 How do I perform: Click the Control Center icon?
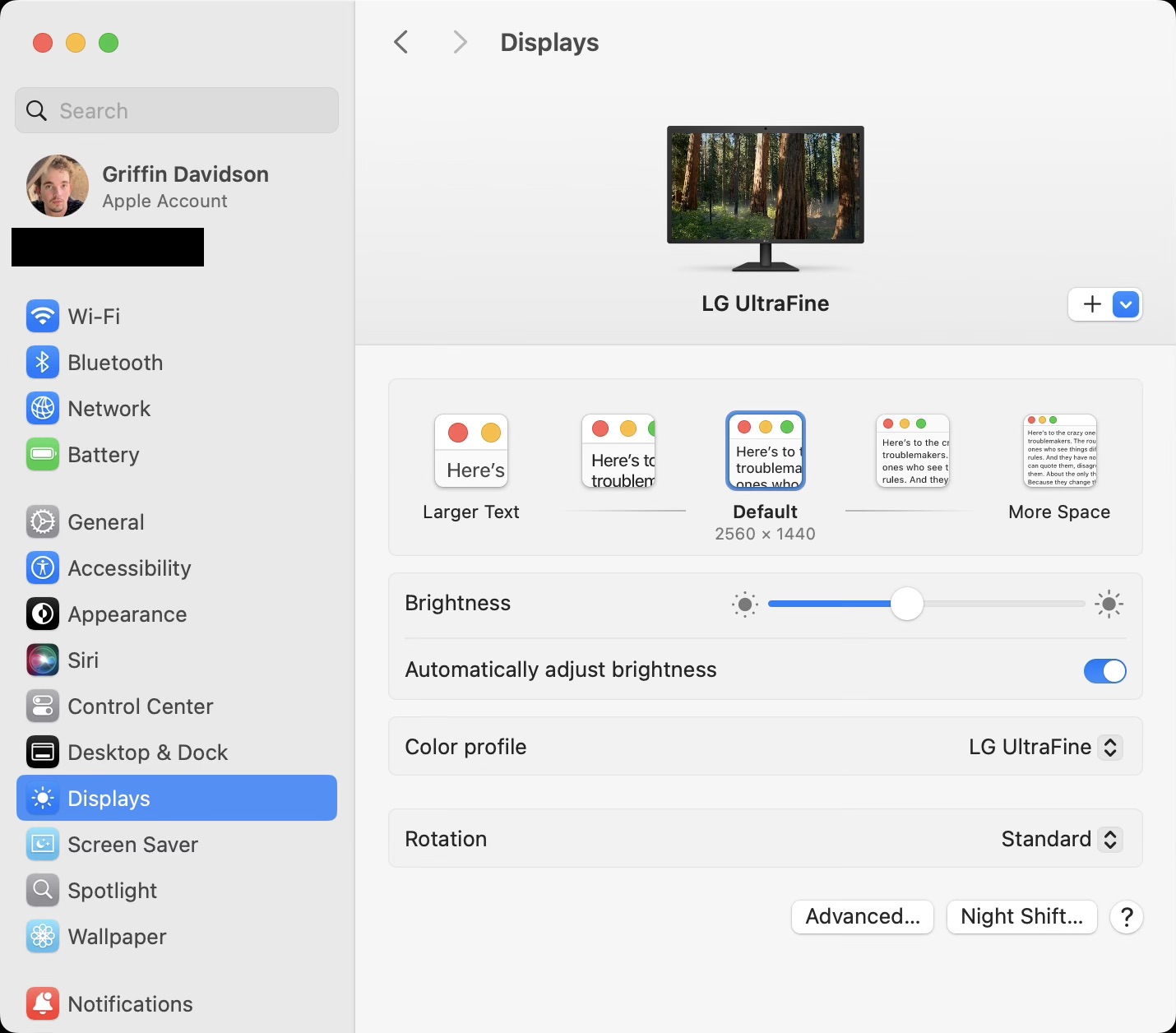coord(43,706)
